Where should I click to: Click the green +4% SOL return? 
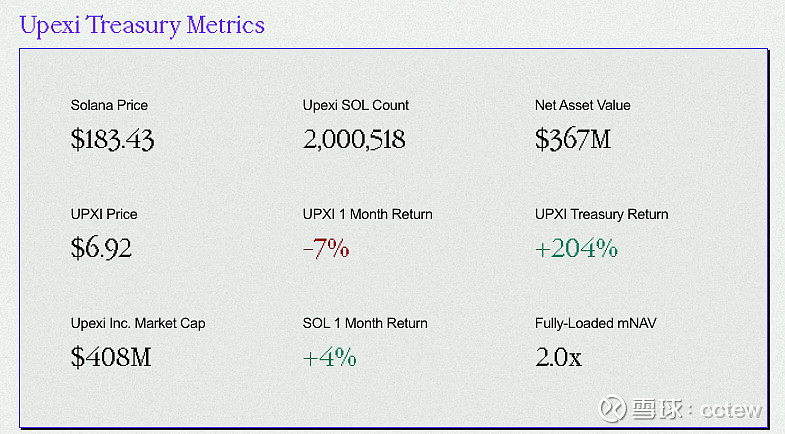point(329,357)
